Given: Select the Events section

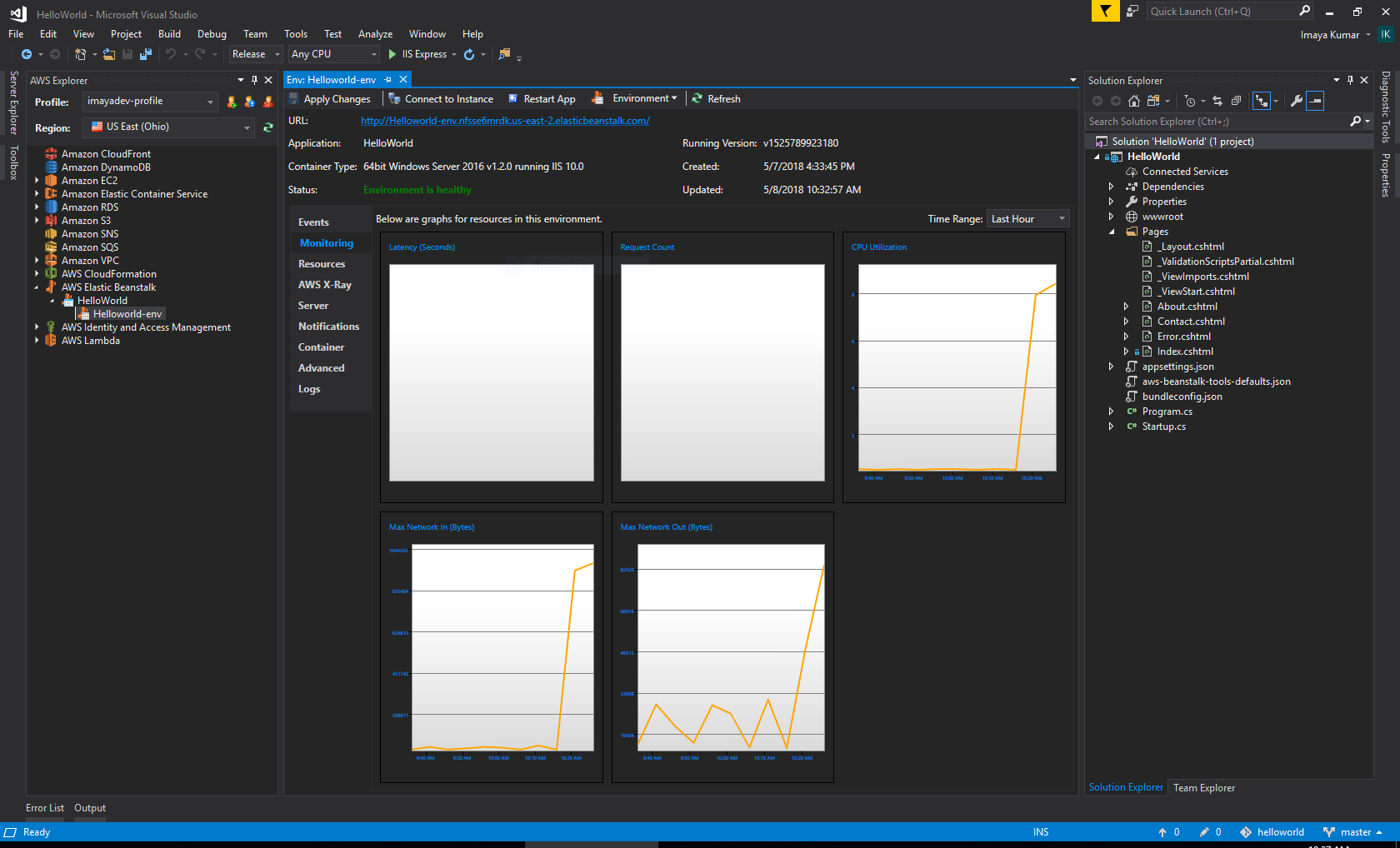Looking at the screenshot, I should [313, 222].
